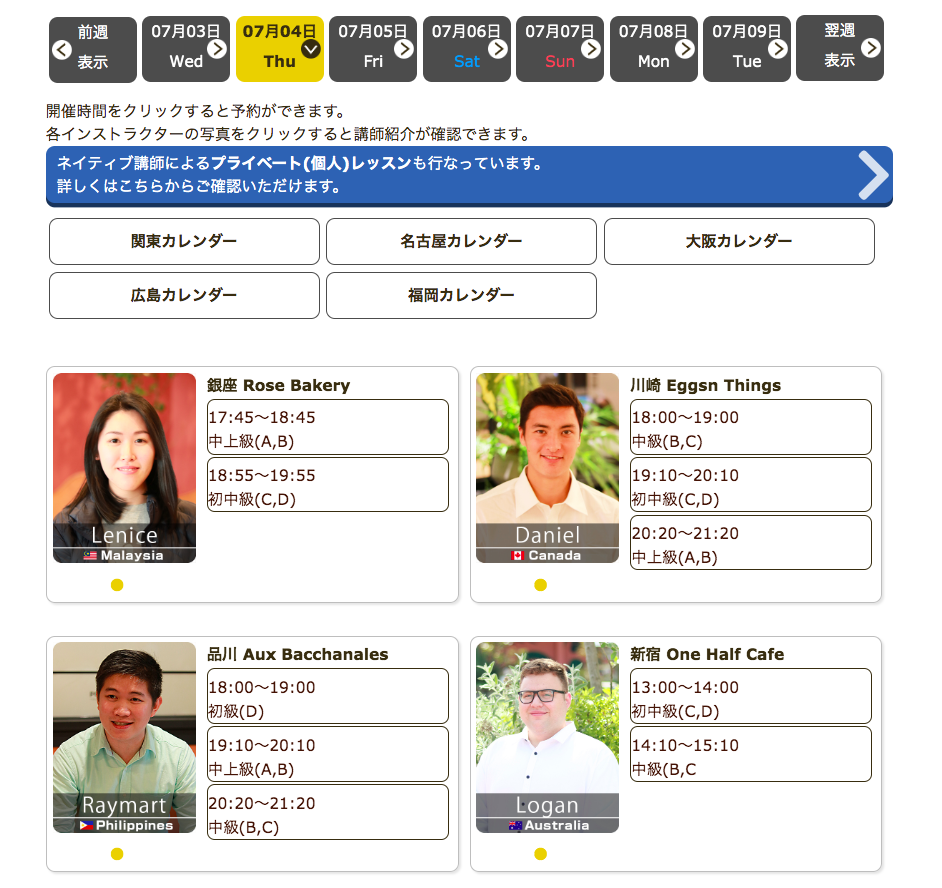Viewport: 942px width, 888px height.
Task: Click the yellow dot under Lenice's photo
Action: (x=117, y=585)
